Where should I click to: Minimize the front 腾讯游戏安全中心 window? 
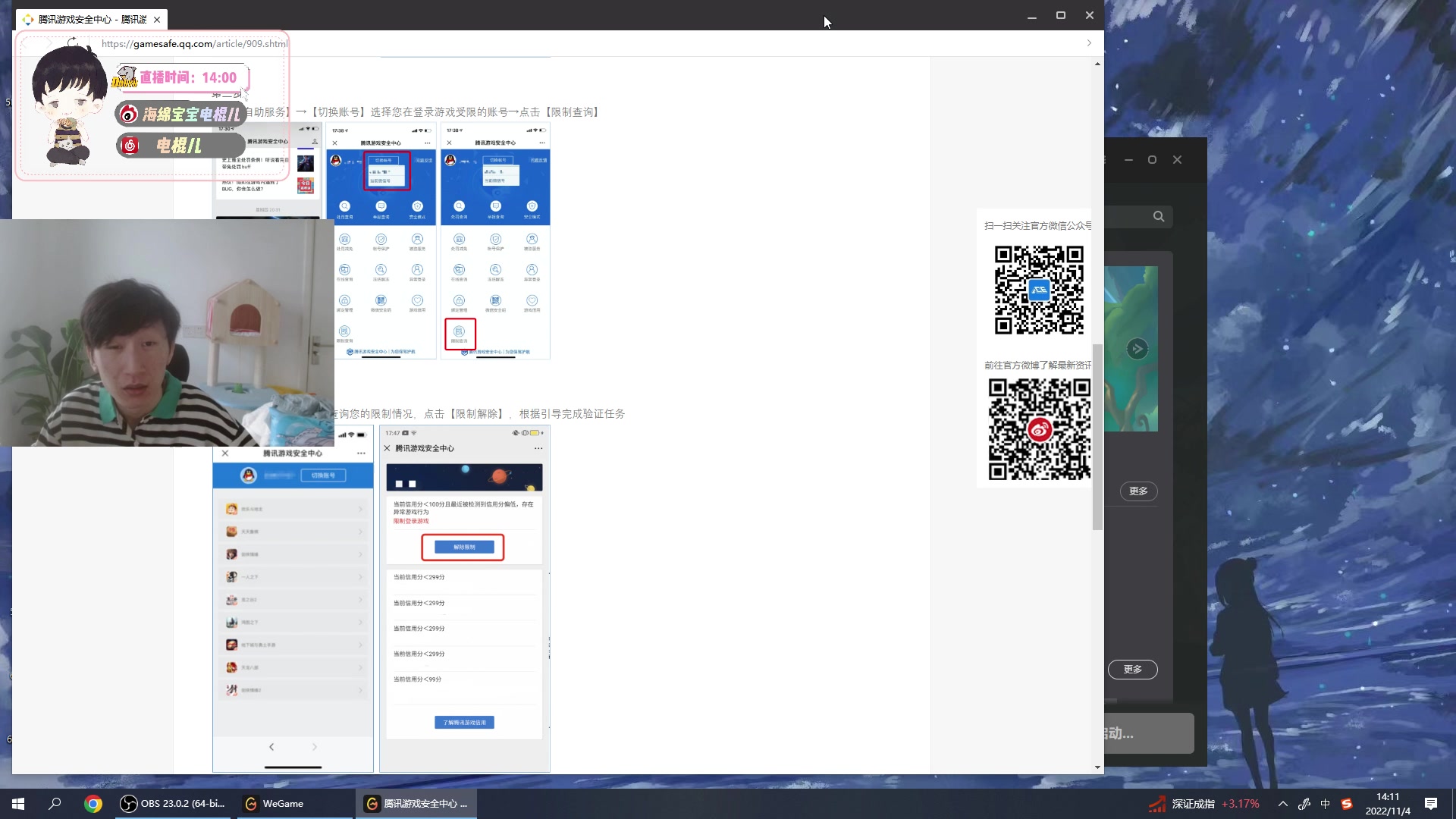pyautogui.click(x=1032, y=16)
